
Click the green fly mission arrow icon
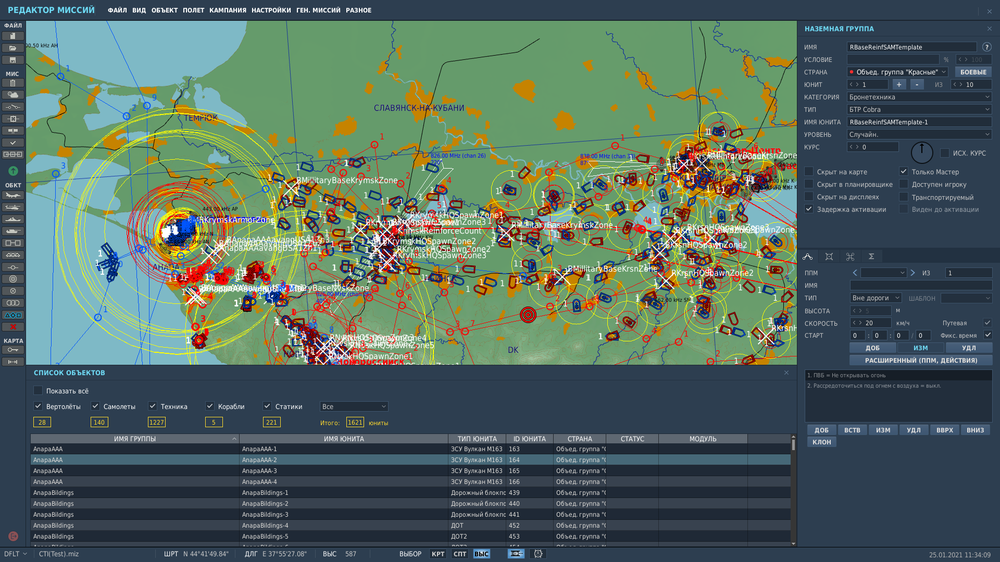click(13, 172)
